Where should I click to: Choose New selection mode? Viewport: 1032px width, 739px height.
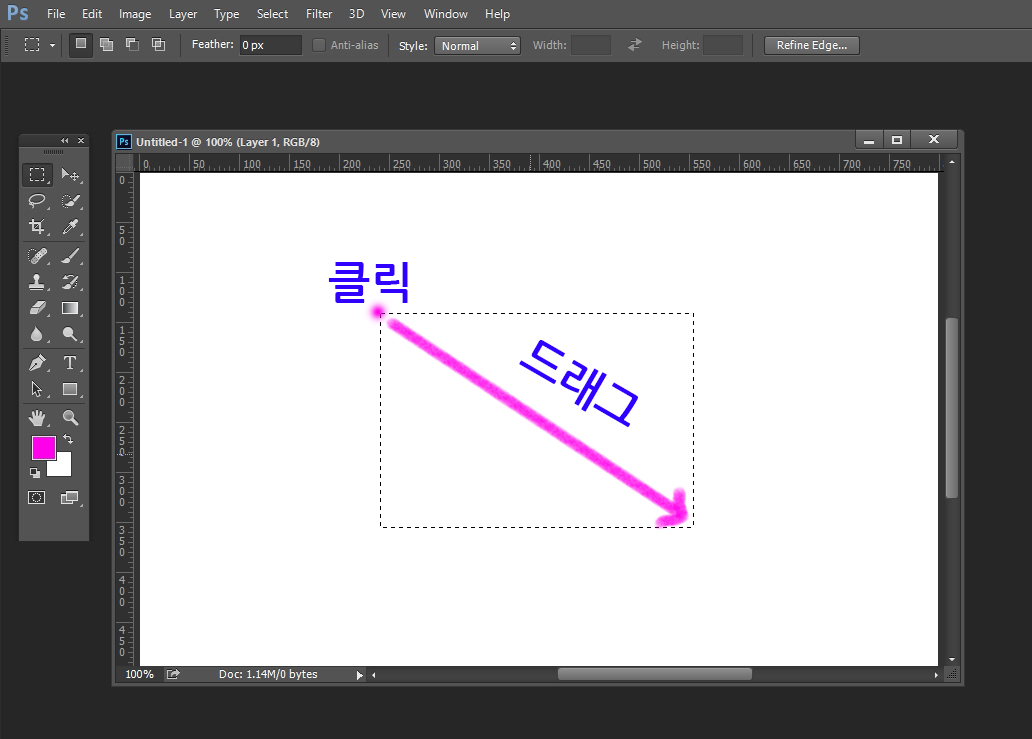[80, 44]
